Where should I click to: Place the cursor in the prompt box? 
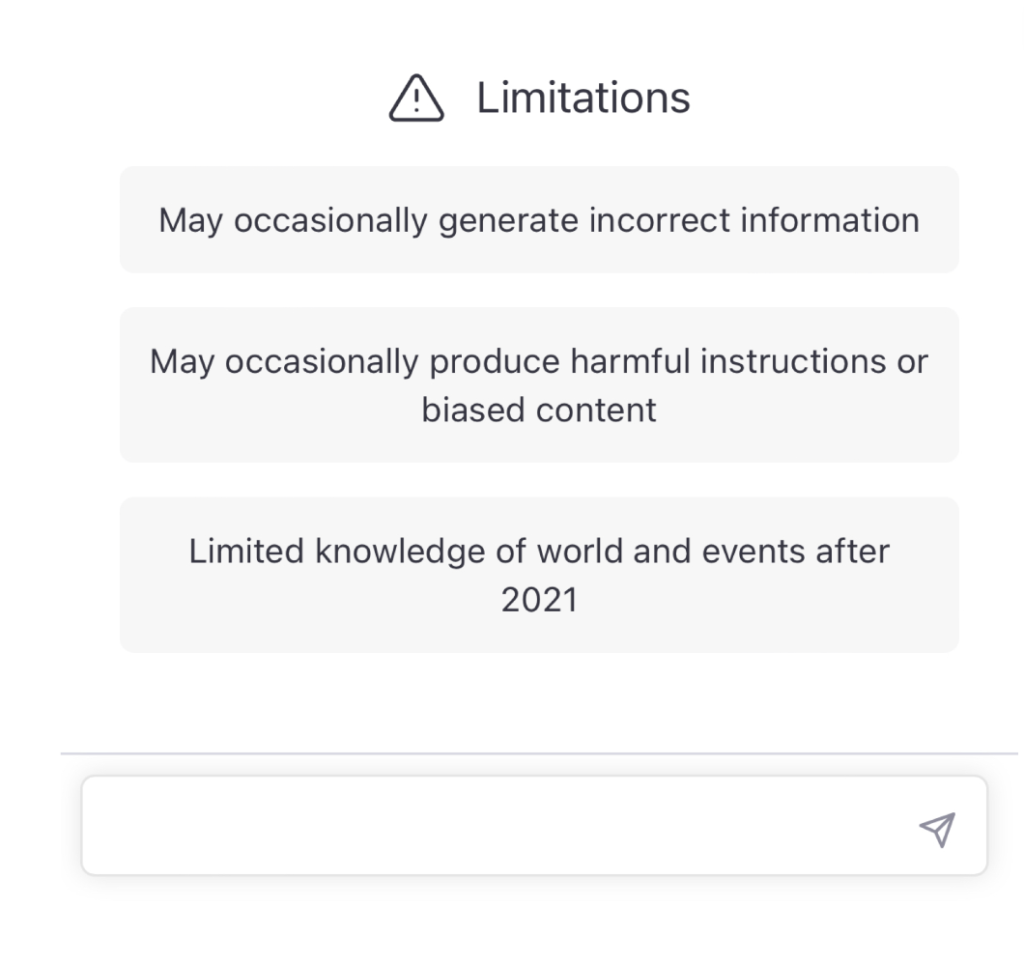pos(534,825)
